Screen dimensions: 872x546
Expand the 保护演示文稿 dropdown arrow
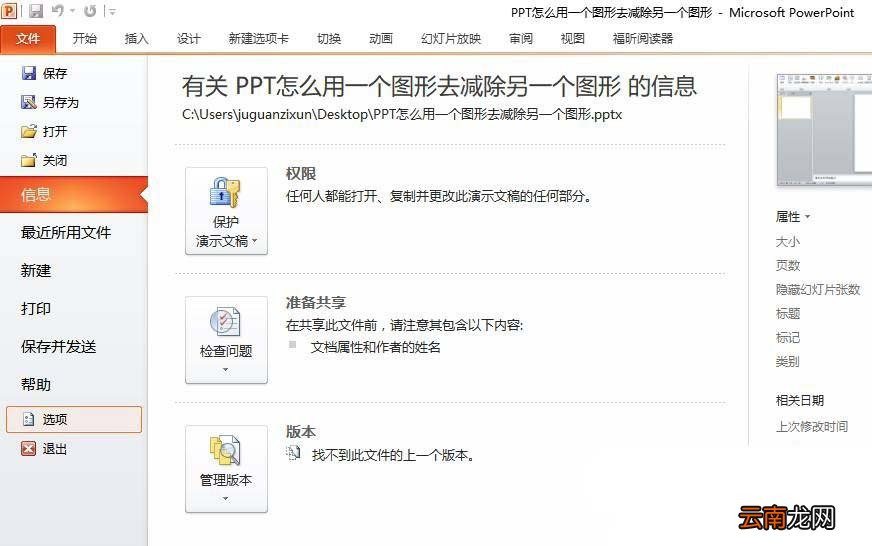pyautogui.click(x=255, y=241)
